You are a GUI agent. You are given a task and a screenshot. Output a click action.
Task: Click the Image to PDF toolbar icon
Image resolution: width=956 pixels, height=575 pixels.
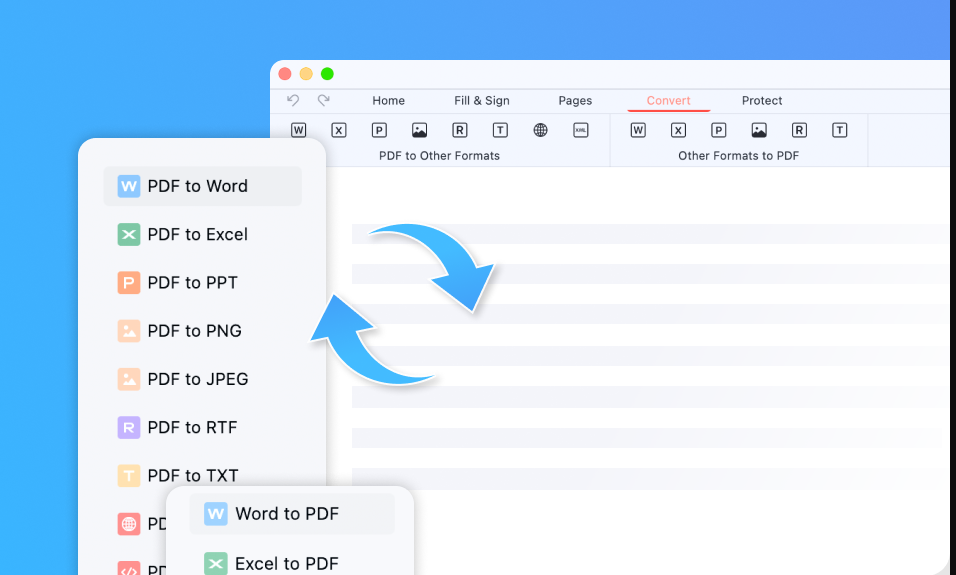[759, 130]
